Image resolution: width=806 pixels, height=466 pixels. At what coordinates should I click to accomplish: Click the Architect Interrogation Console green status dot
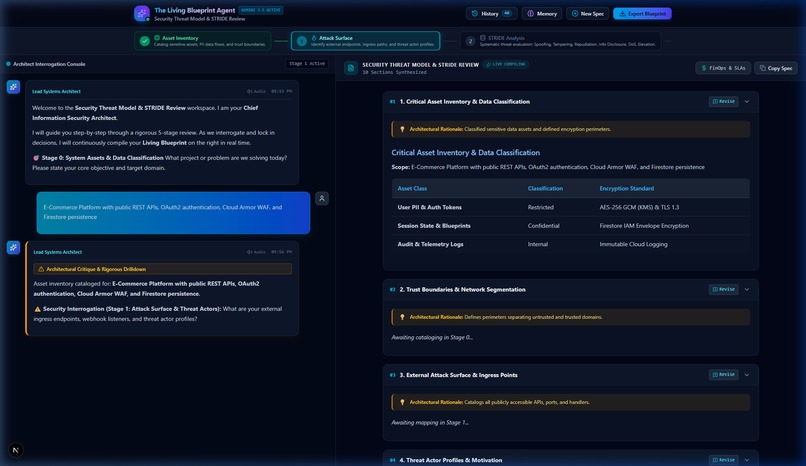[x=8, y=64]
